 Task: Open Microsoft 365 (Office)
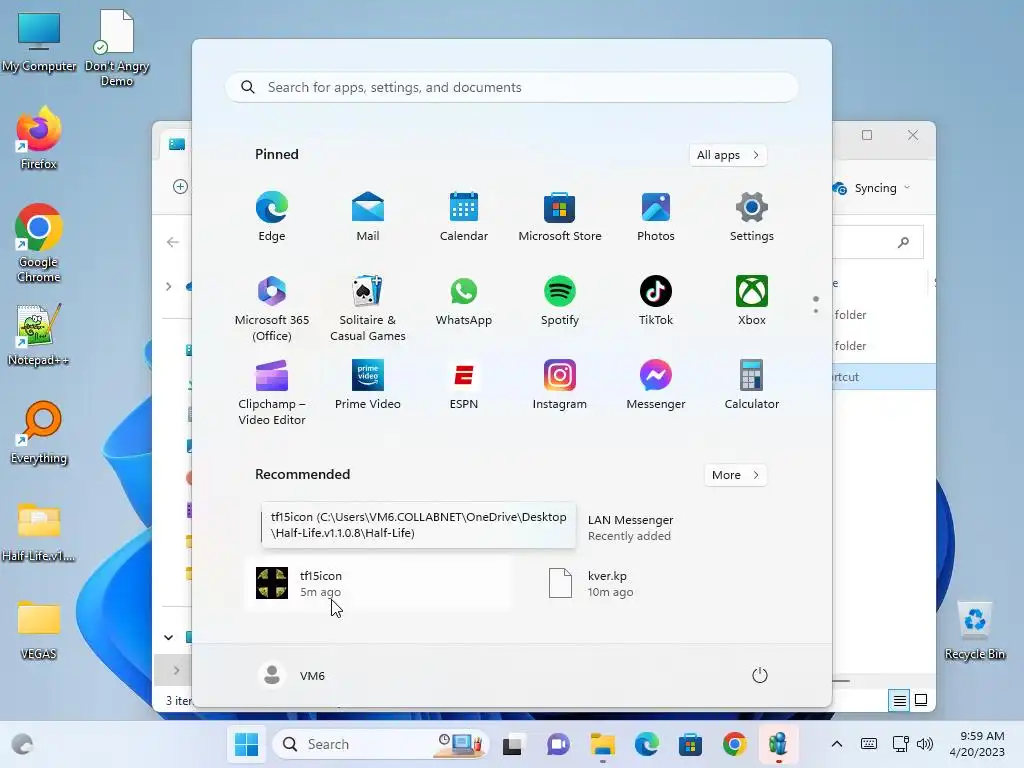click(272, 308)
